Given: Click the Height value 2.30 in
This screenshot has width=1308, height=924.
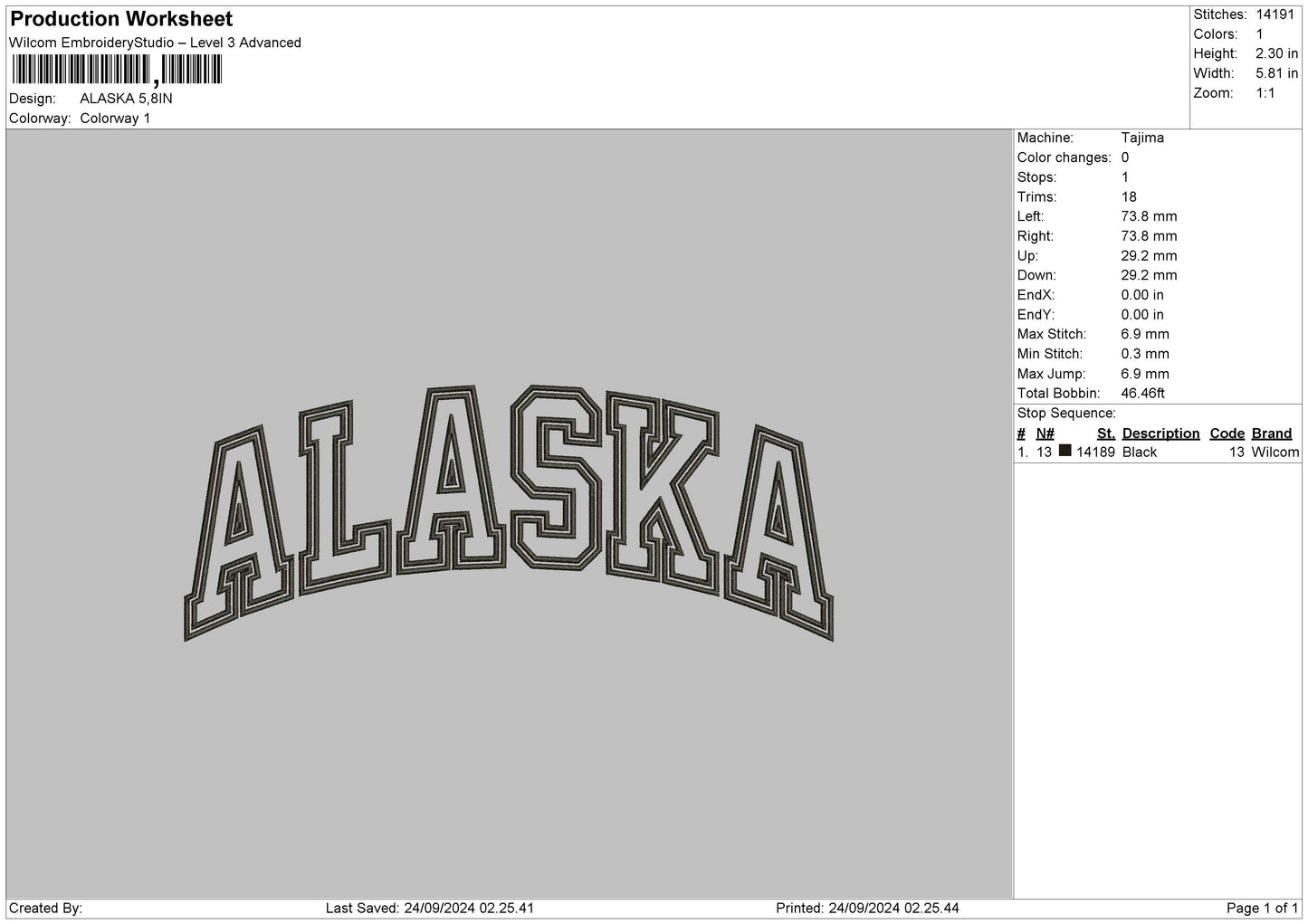Looking at the screenshot, I should click(x=1276, y=53).
